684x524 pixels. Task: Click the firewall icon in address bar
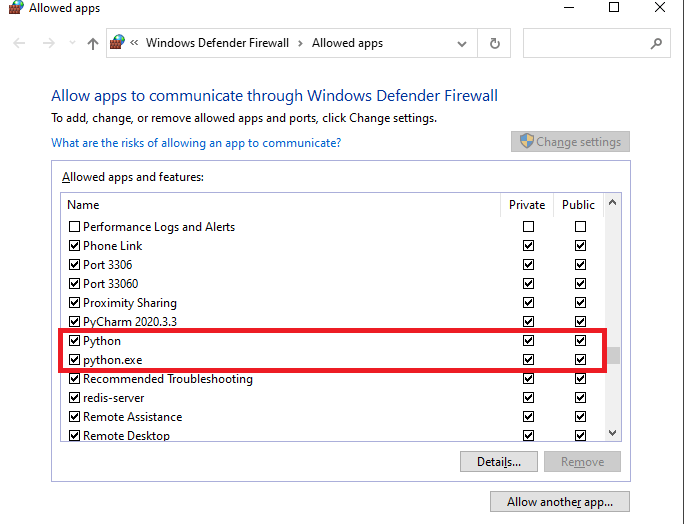tap(118, 43)
